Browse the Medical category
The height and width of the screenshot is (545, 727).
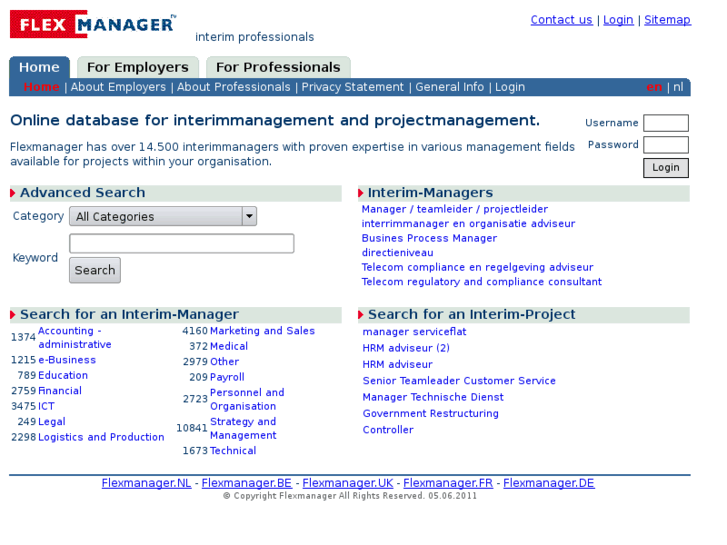229,346
